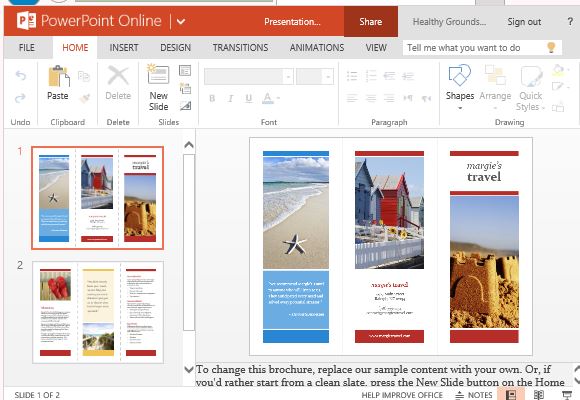
Task: Click the Format Painter brush icon
Action: click(85, 98)
